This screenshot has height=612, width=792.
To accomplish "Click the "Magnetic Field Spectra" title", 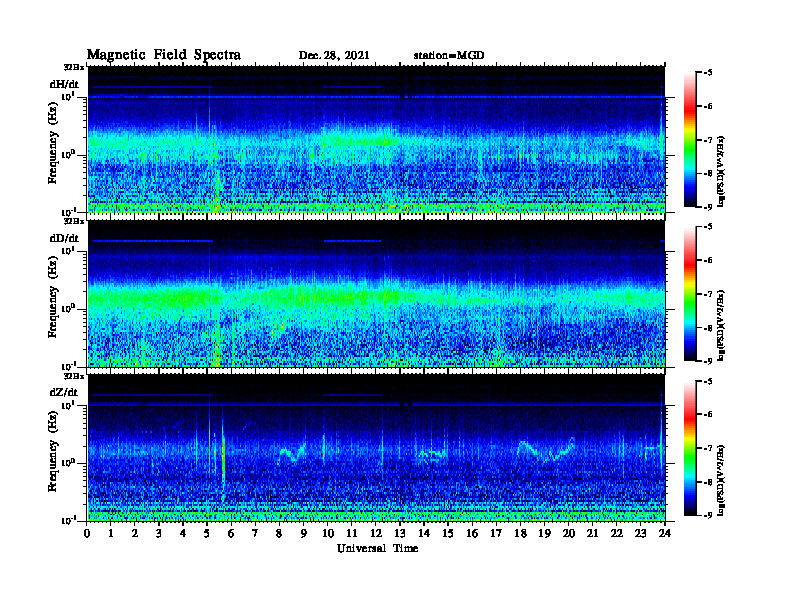I will pyautogui.click(x=164, y=55).
